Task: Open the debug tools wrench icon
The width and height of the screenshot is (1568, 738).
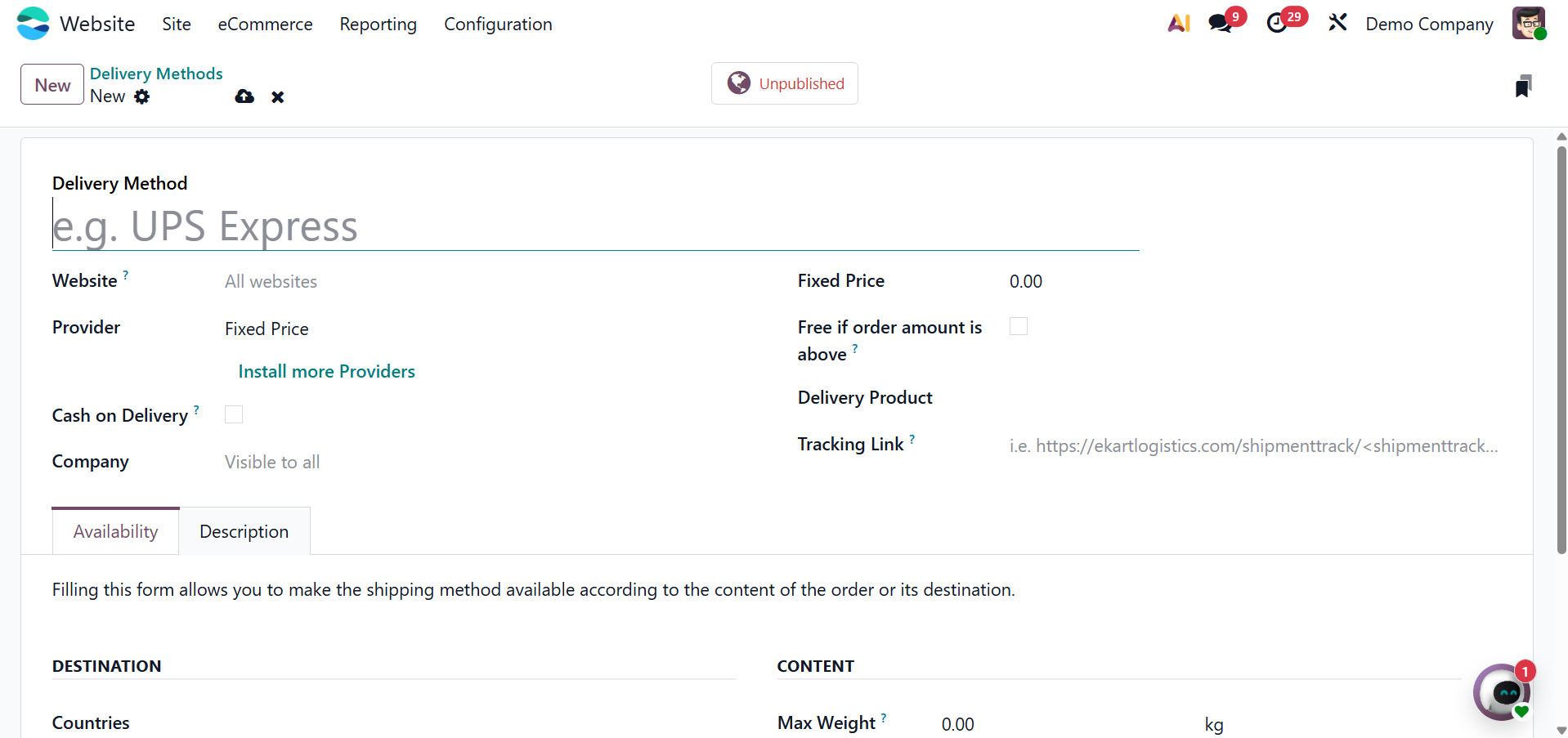Action: (1337, 23)
